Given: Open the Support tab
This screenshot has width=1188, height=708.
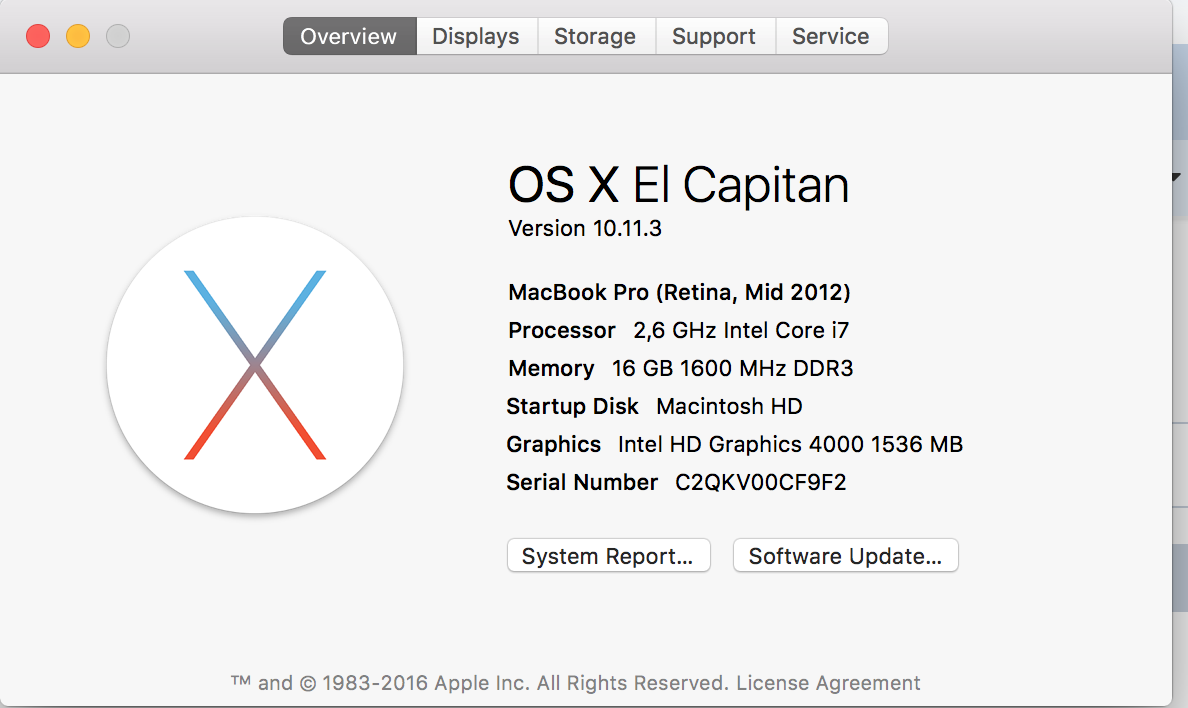Looking at the screenshot, I should [715, 36].
